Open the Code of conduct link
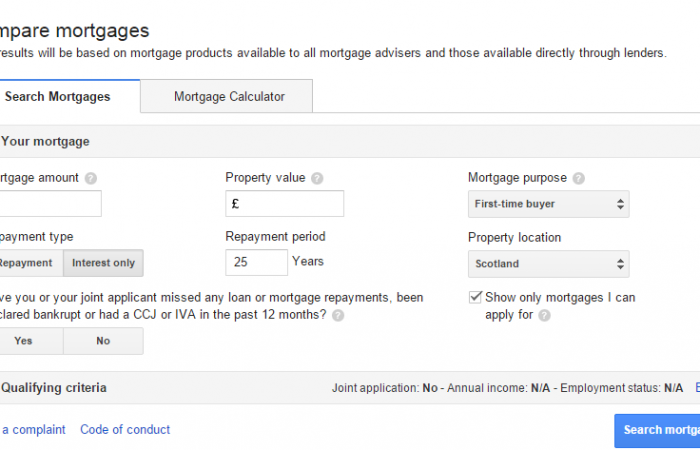The image size is (700, 450). 125,430
